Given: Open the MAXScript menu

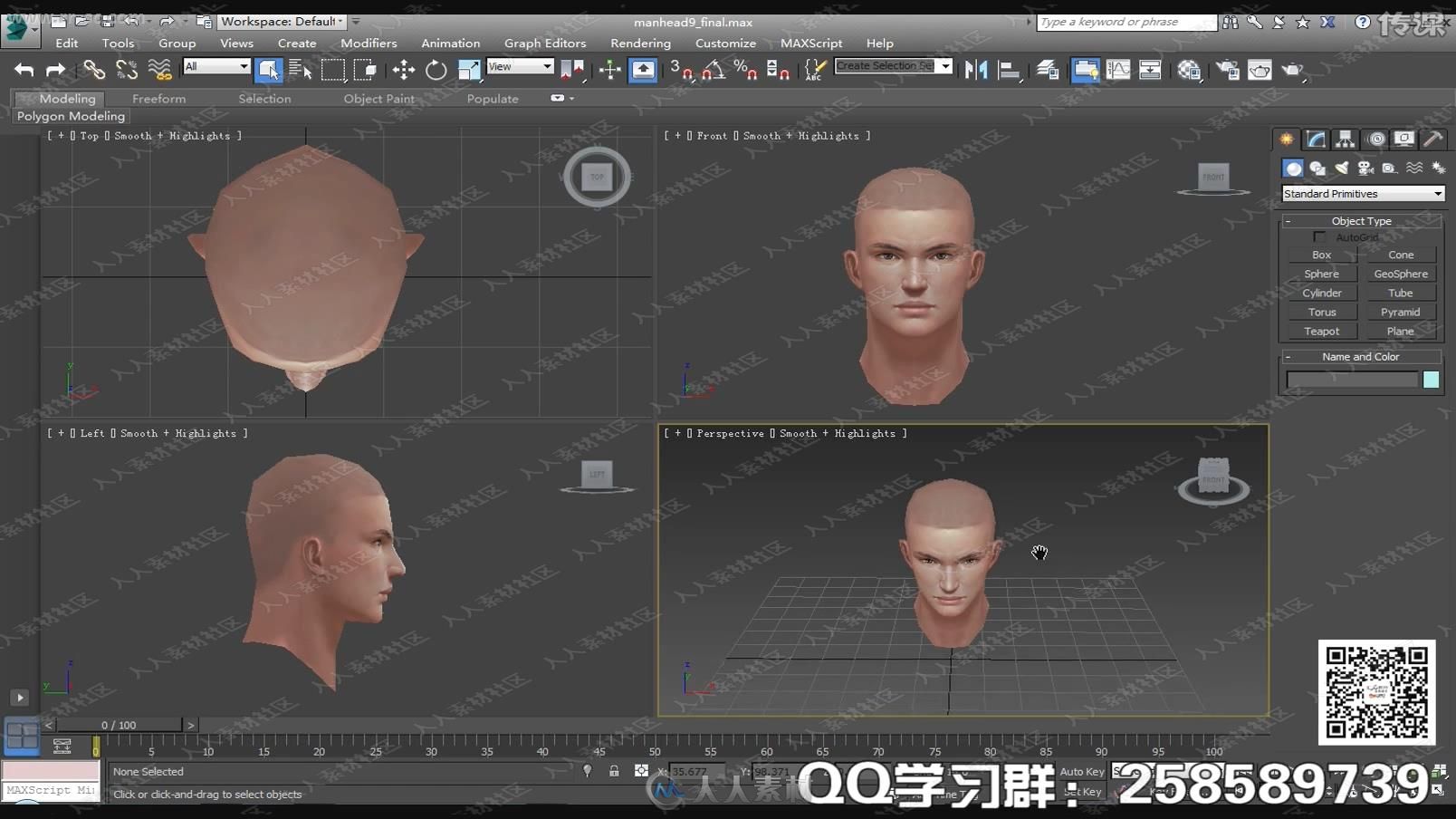Looking at the screenshot, I should click(811, 43).
